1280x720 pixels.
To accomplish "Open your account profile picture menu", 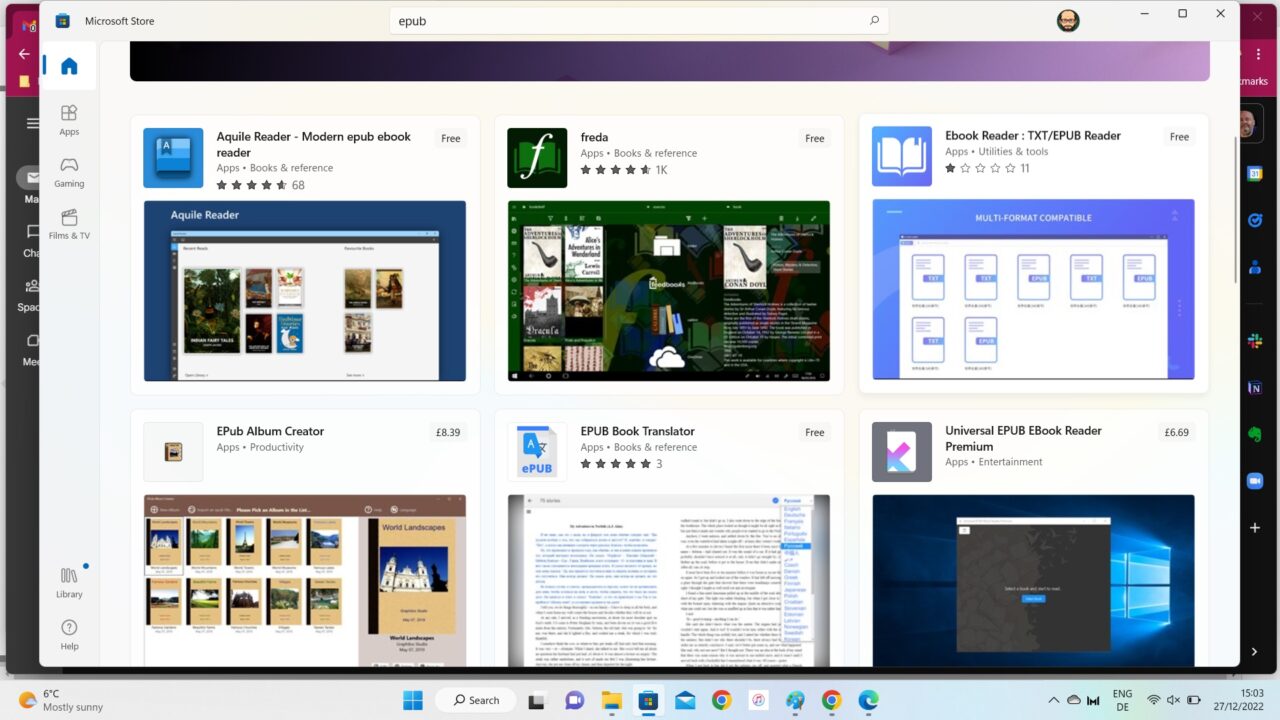I will (1068, 20).
